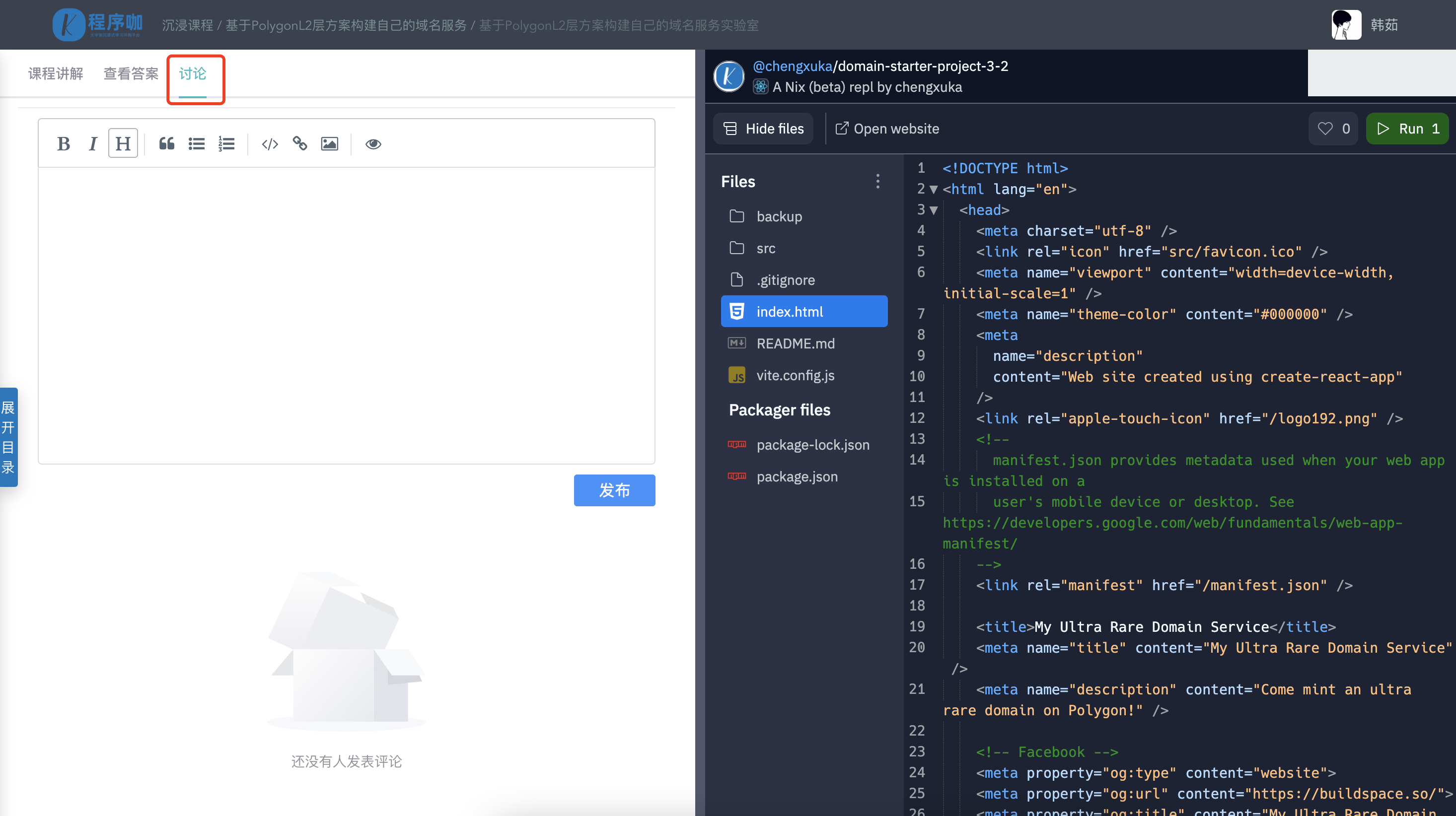
Task: Toggle markdown preview with eye icon
Action: pyautogui.click(x=373, y=144)
